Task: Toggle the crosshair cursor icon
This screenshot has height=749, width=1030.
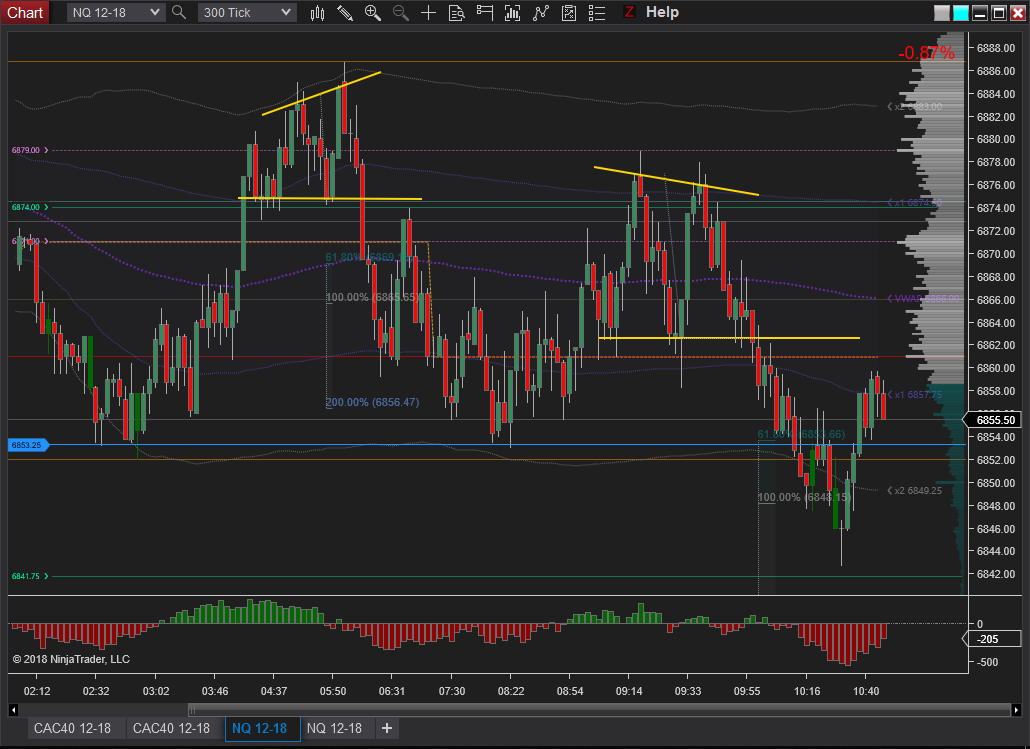Action: click(x=428, y=12)
